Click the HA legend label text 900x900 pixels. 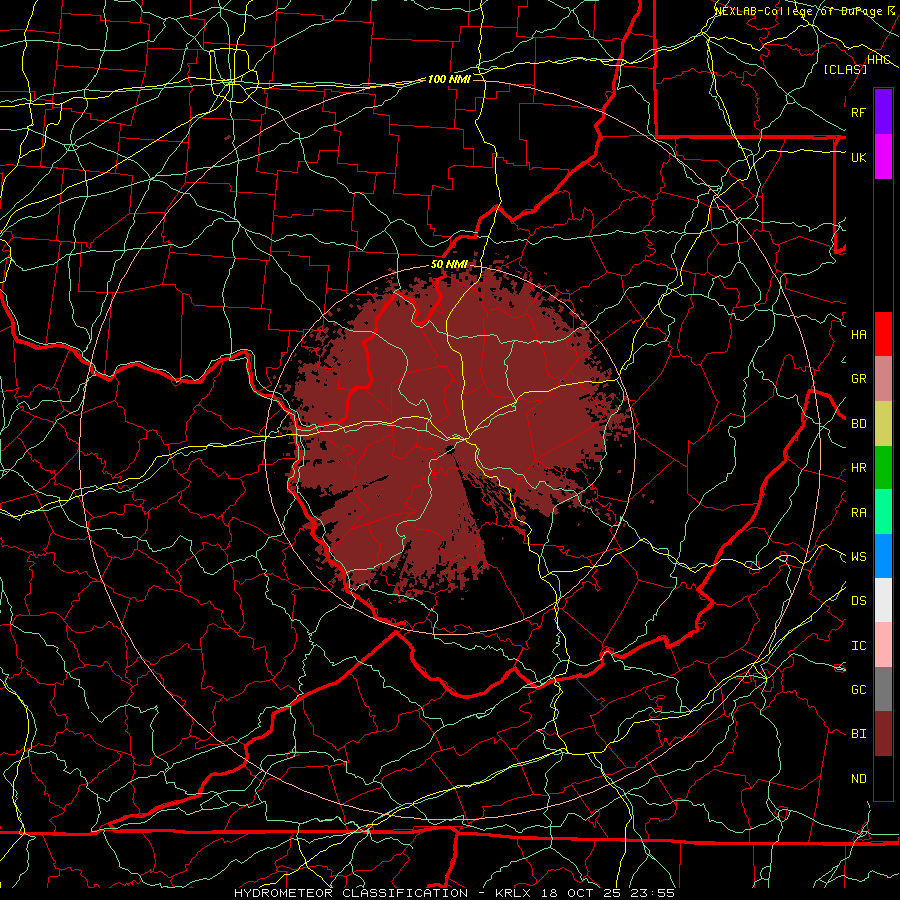click(858, 335)
